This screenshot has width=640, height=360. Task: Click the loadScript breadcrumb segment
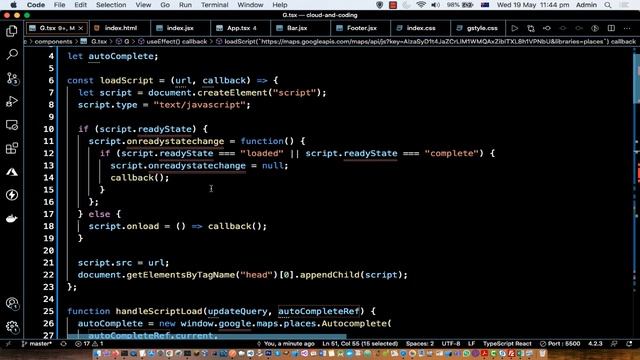[426, 42]
